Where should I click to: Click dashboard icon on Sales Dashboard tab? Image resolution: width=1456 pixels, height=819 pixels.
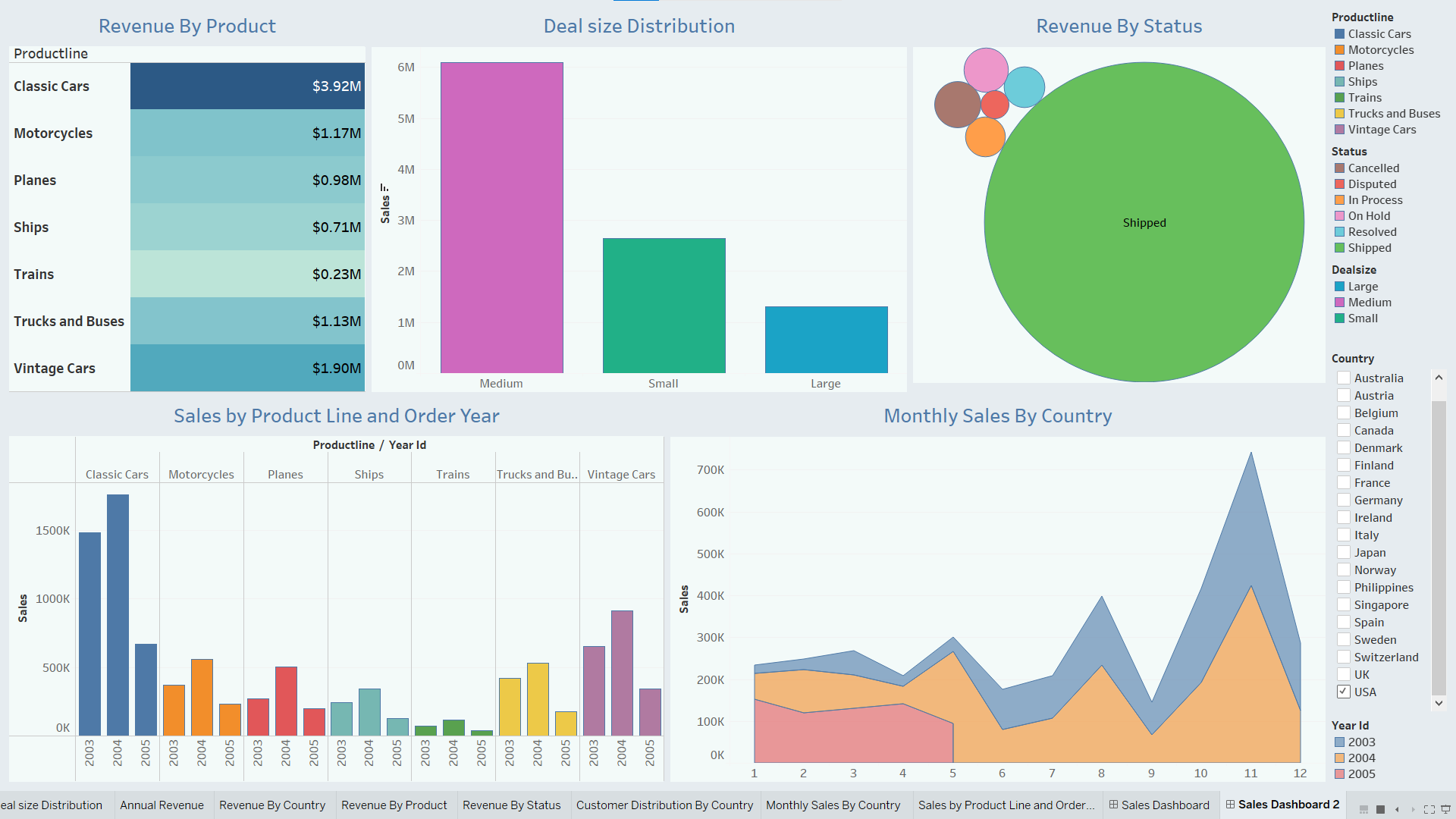click(x=1113, y=805)
